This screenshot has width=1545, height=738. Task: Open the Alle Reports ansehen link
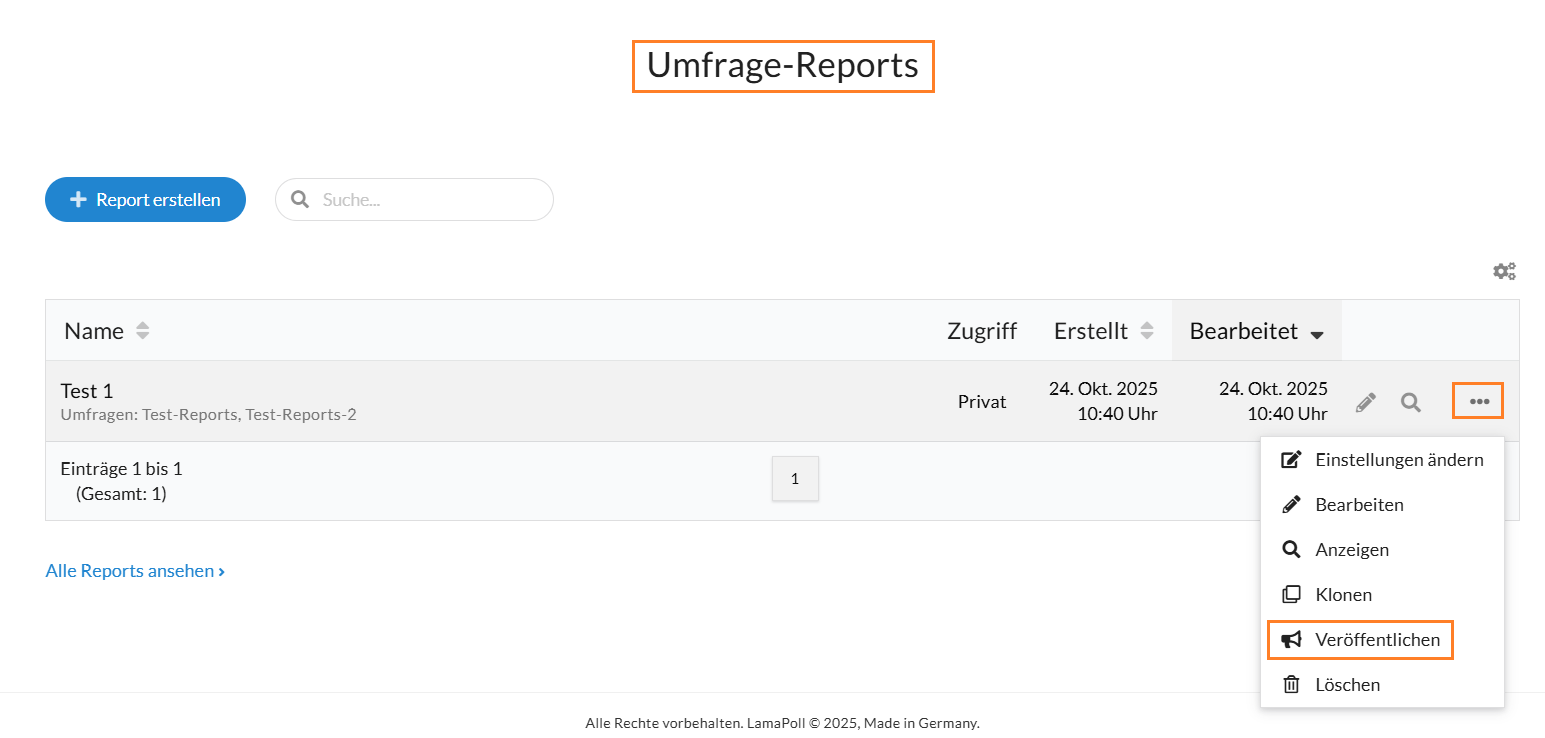[x=135, y=570]
